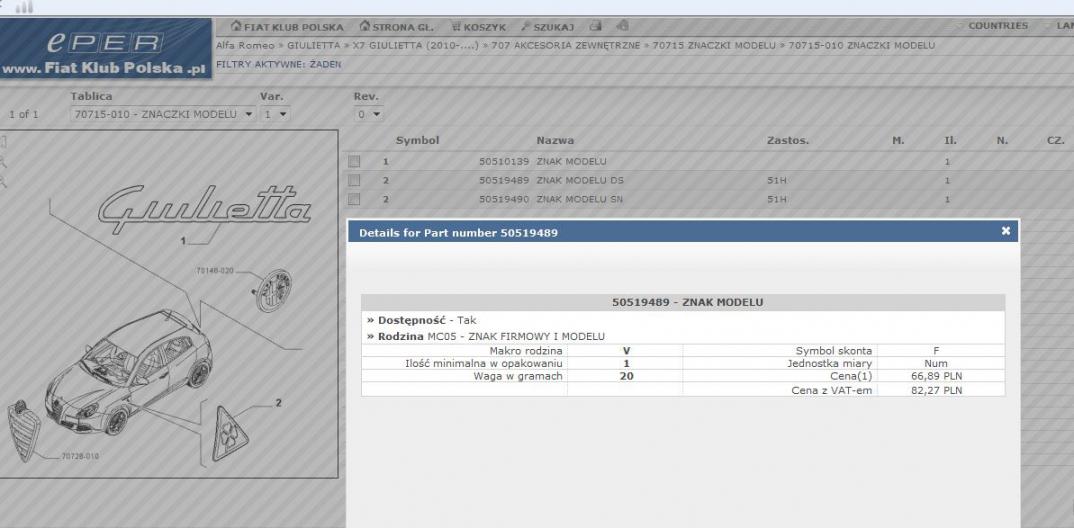Click ZNAK MODELU DS name cell
The width and height of the screenshot is (1074, 528).
click(x=579, y=180)
